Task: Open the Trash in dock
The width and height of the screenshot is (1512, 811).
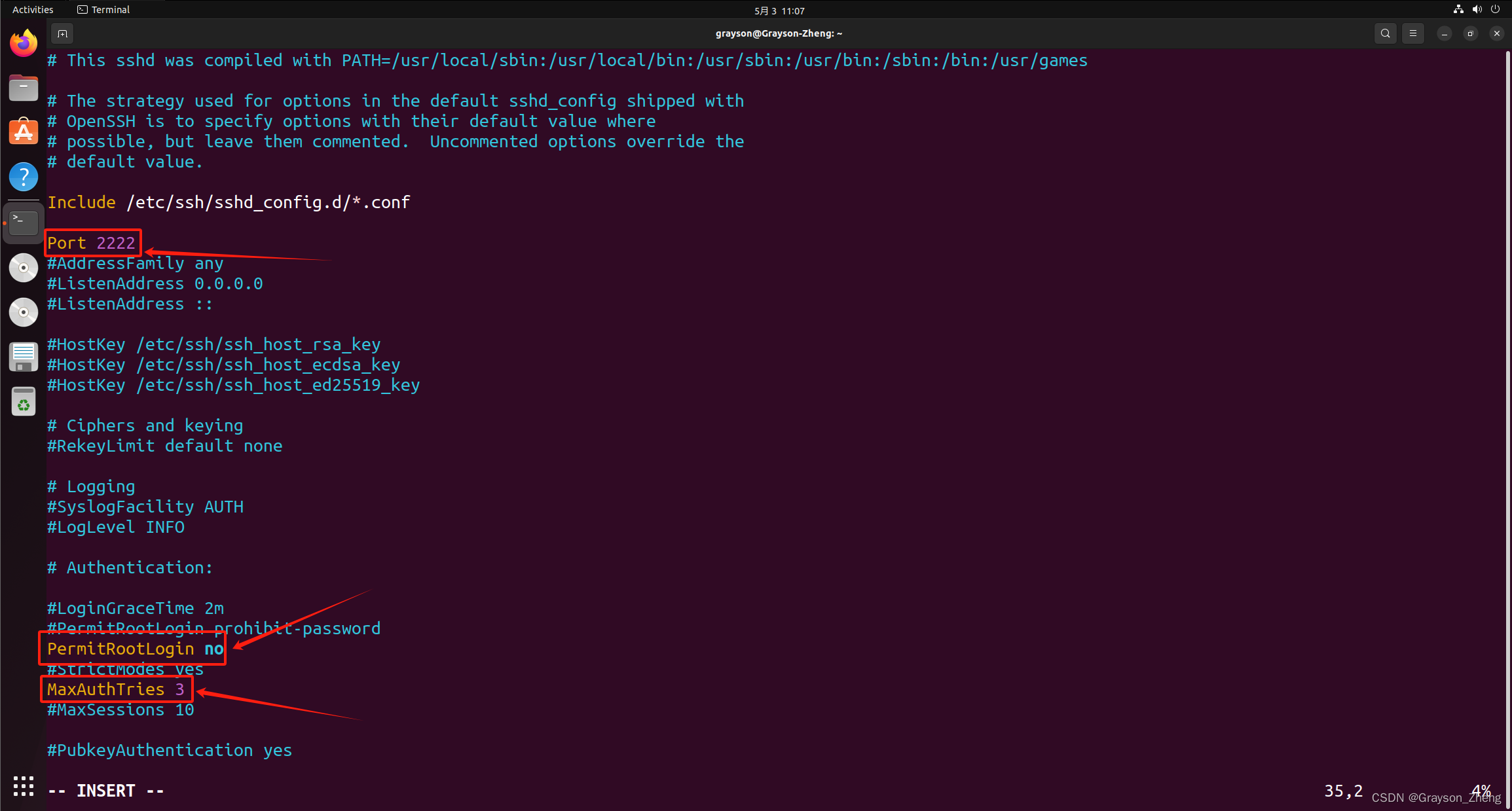Action: 24,401
